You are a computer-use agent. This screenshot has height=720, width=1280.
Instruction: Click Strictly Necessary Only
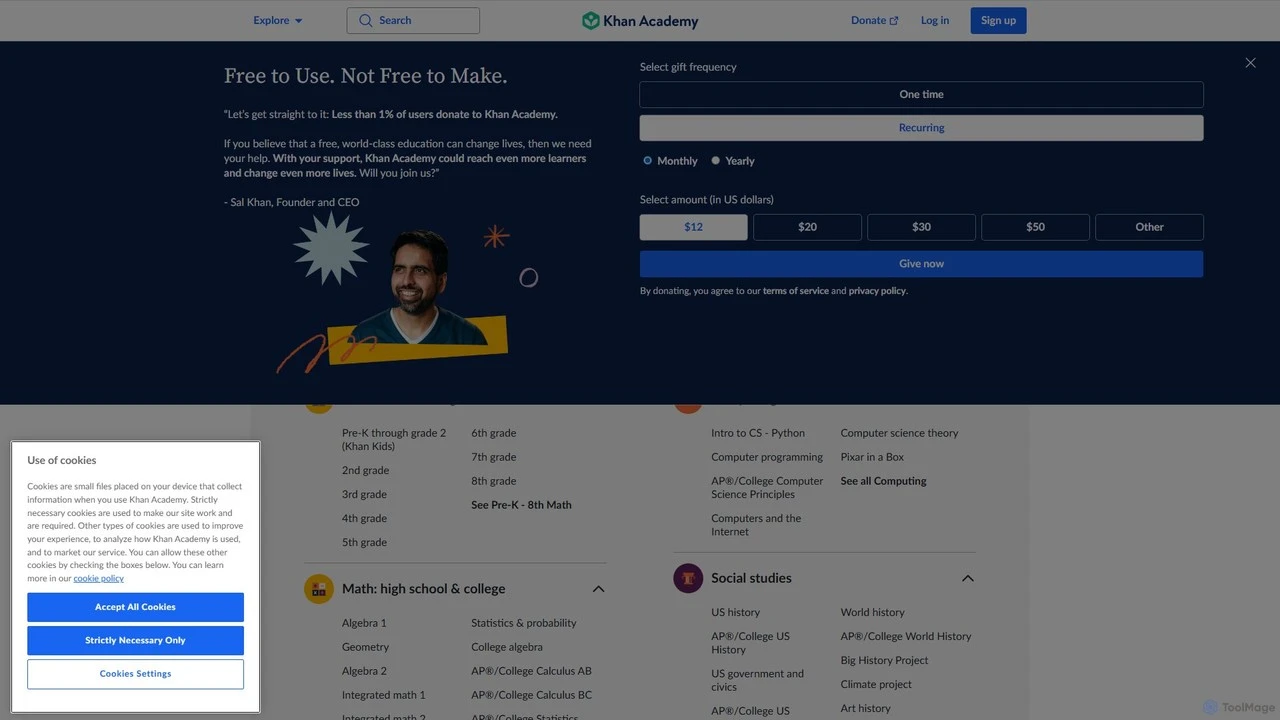(135, 640)
